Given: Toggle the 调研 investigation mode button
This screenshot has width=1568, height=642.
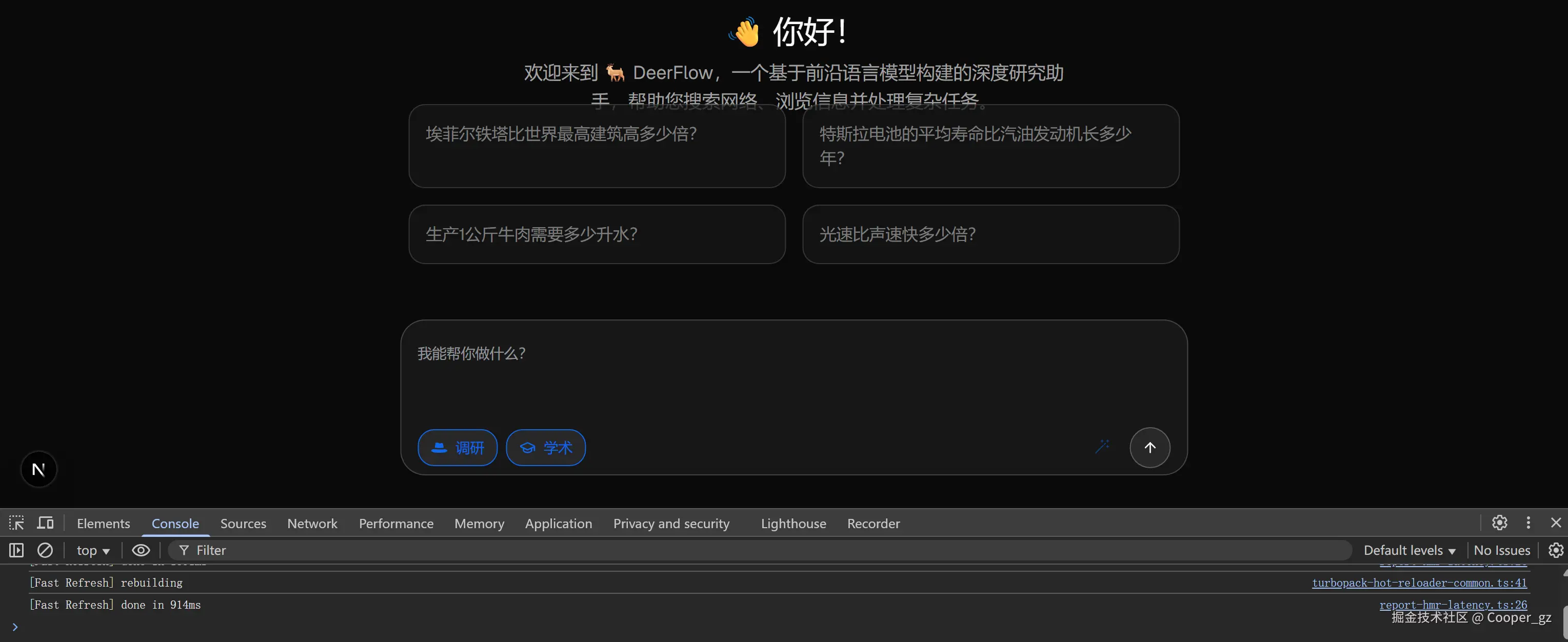Looking at the screenshot, I should pos(458,447).
